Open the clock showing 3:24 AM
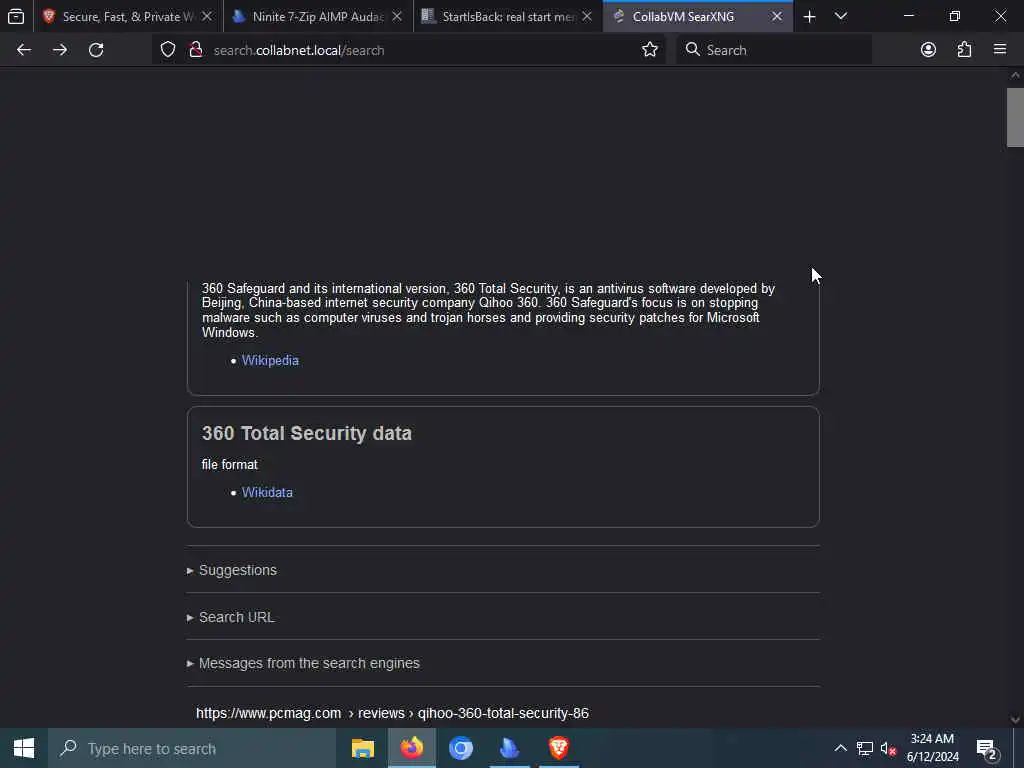Image resolution: width=1024 pixels, height=768 pixels. (933, 748)
